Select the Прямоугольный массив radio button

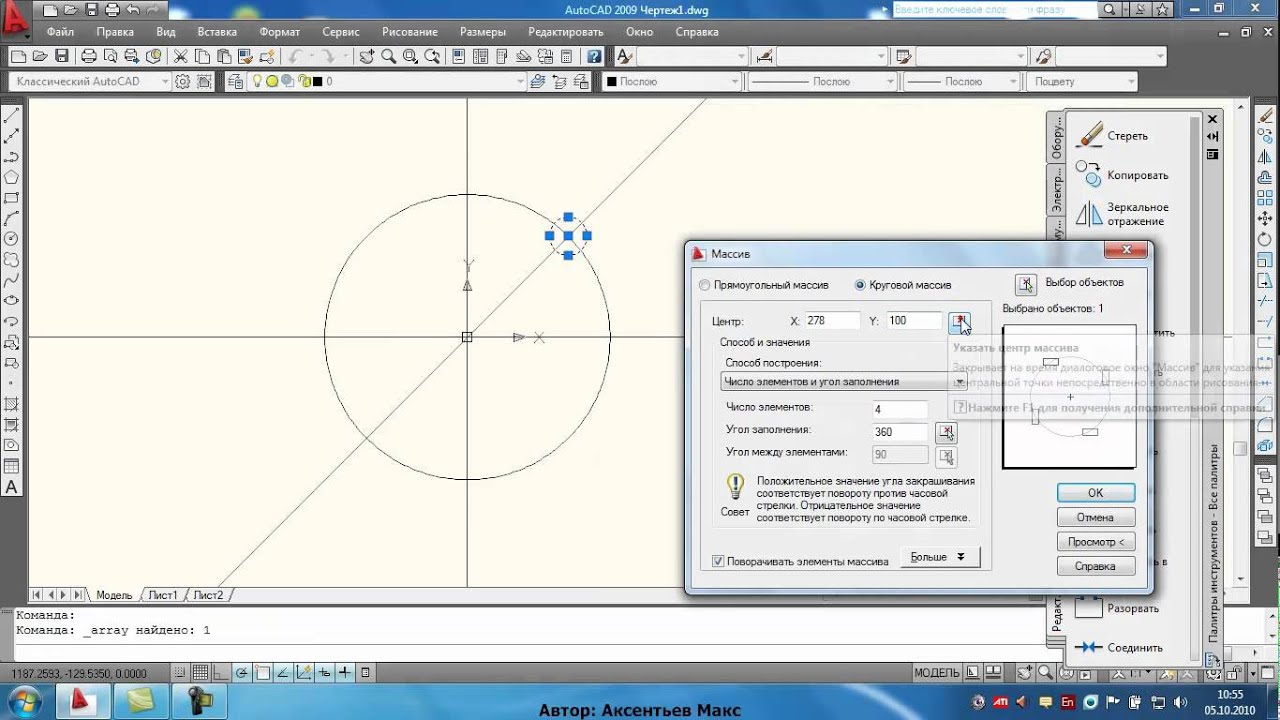705,285
